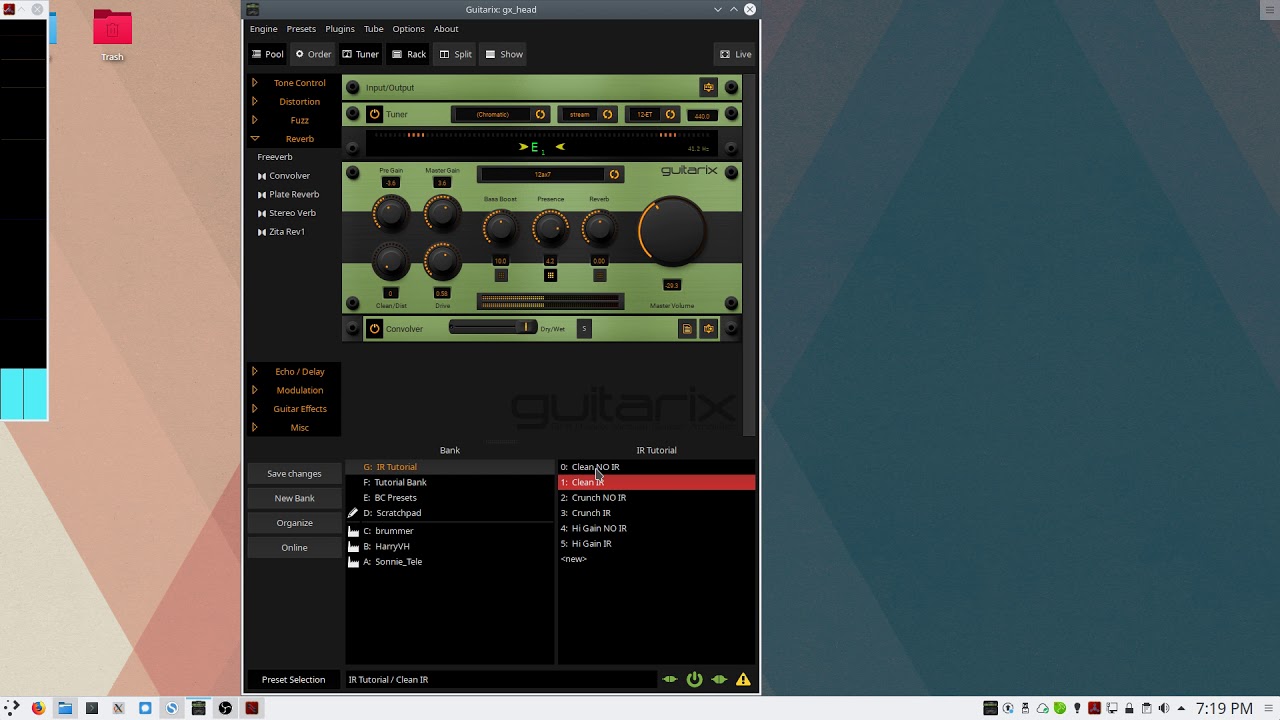Toggle the Live mode button
Viewport: 1280px width, 720px height.
(736, 54)
